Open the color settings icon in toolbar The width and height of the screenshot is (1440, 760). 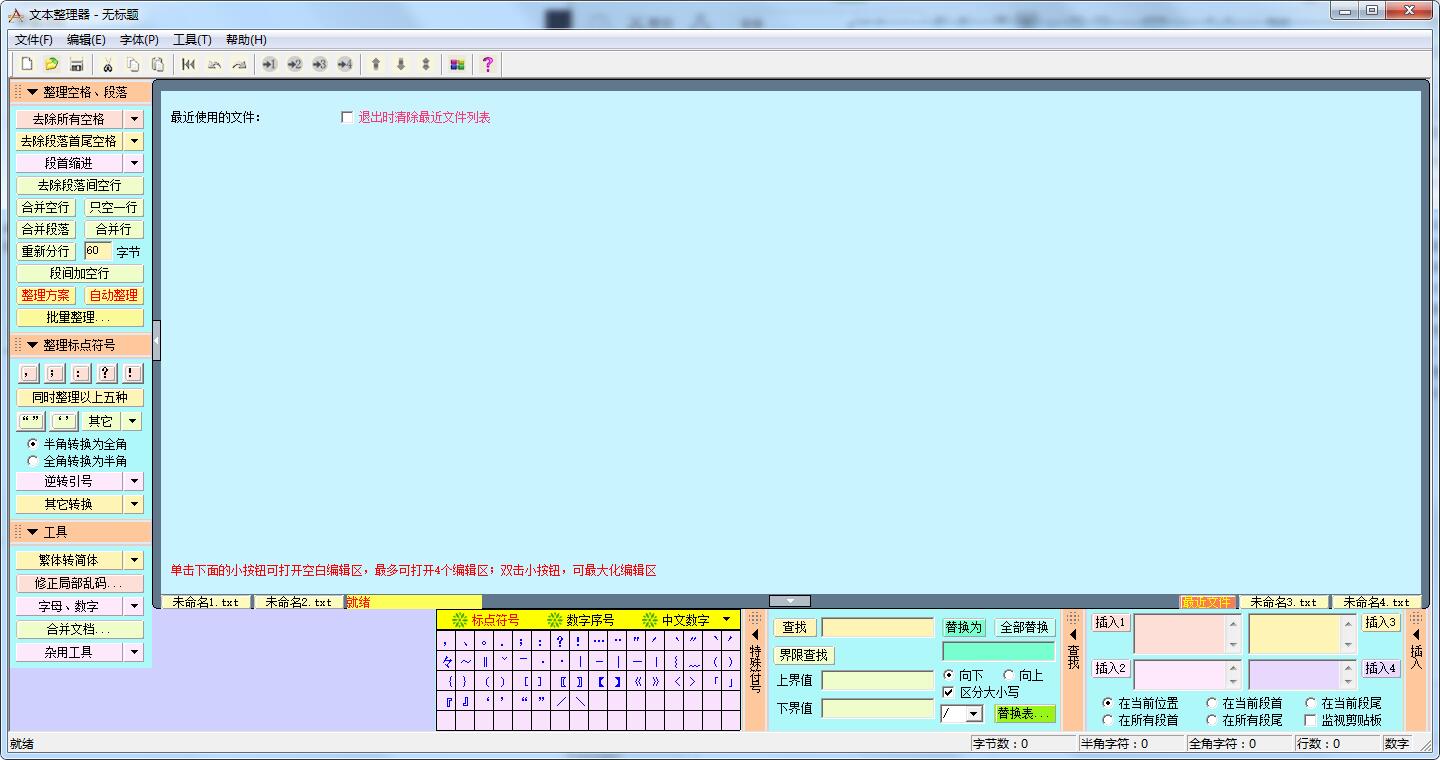click(x=457, y=64)
